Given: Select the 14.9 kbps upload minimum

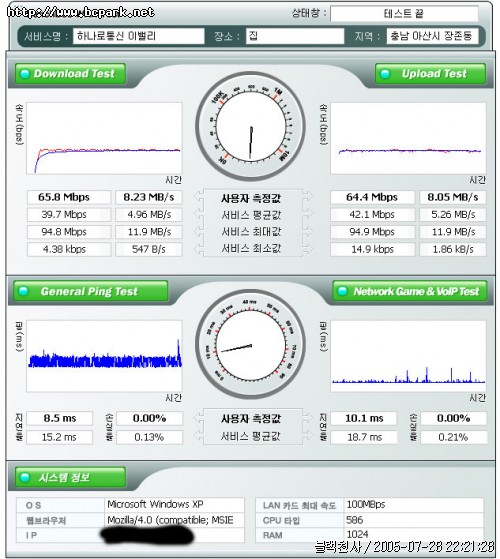Looking at the screenshot, I should (372, 249).
